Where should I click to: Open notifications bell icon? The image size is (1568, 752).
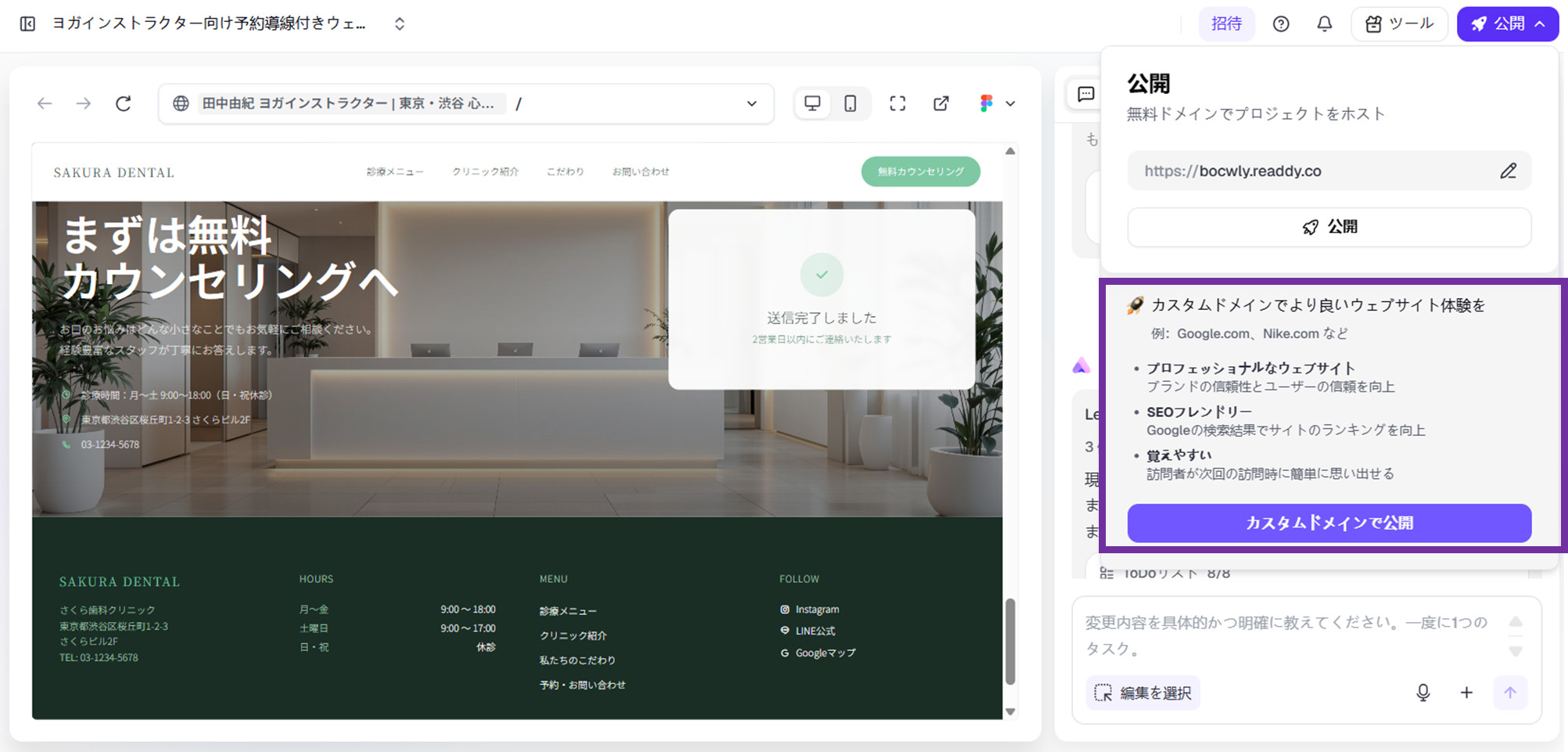click(1324, 23)
